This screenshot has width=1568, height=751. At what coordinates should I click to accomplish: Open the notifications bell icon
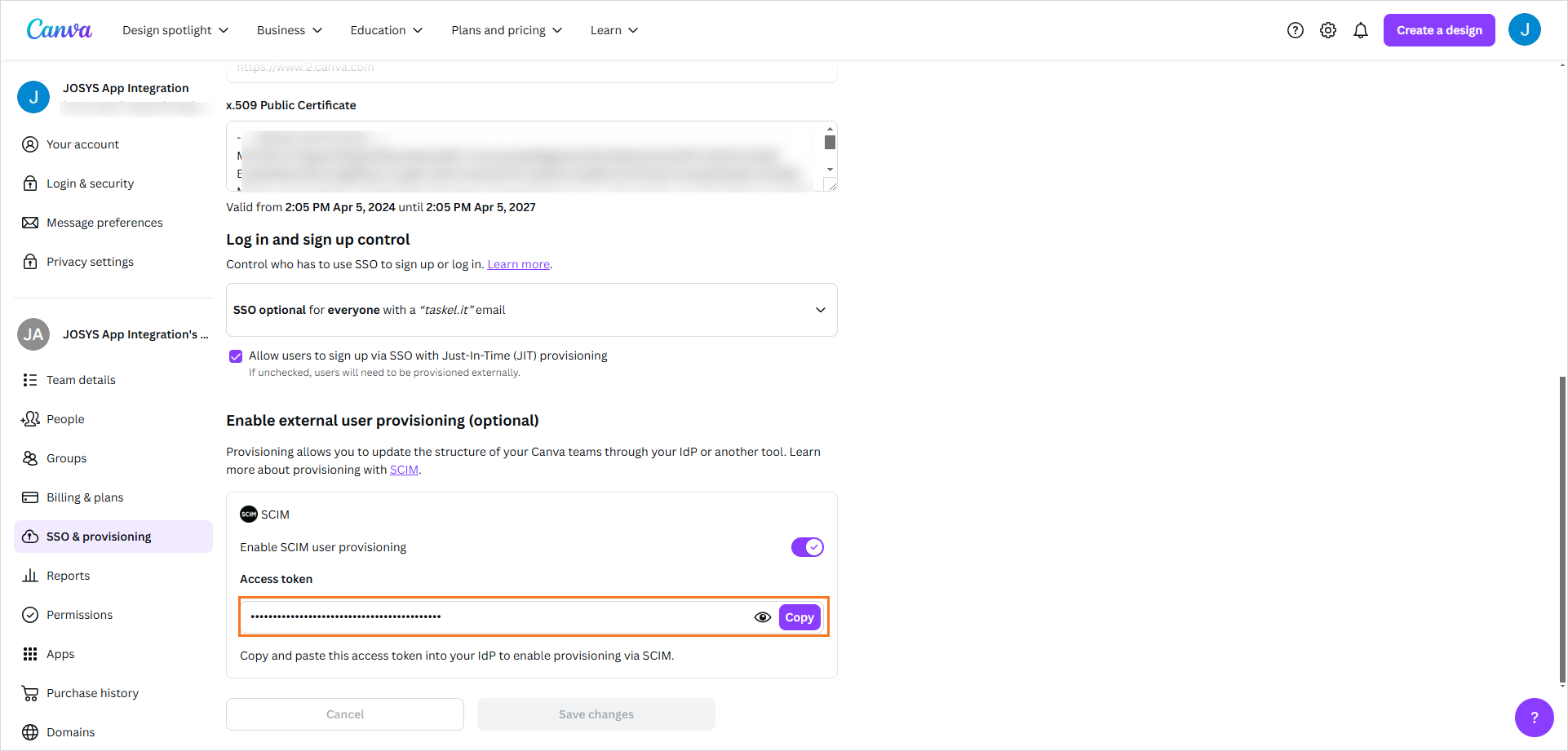click(1361, 30)
